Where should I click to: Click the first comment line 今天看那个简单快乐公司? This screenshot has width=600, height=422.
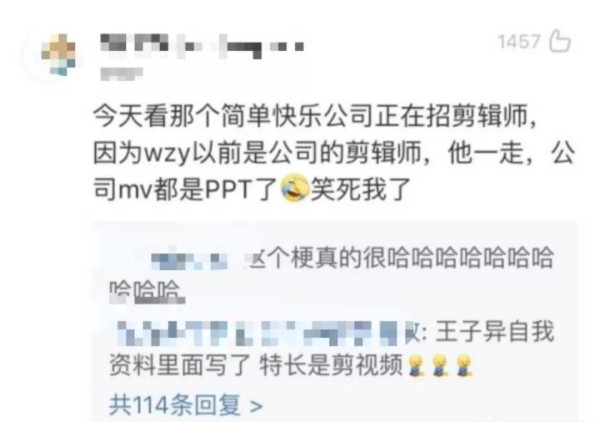315,116
